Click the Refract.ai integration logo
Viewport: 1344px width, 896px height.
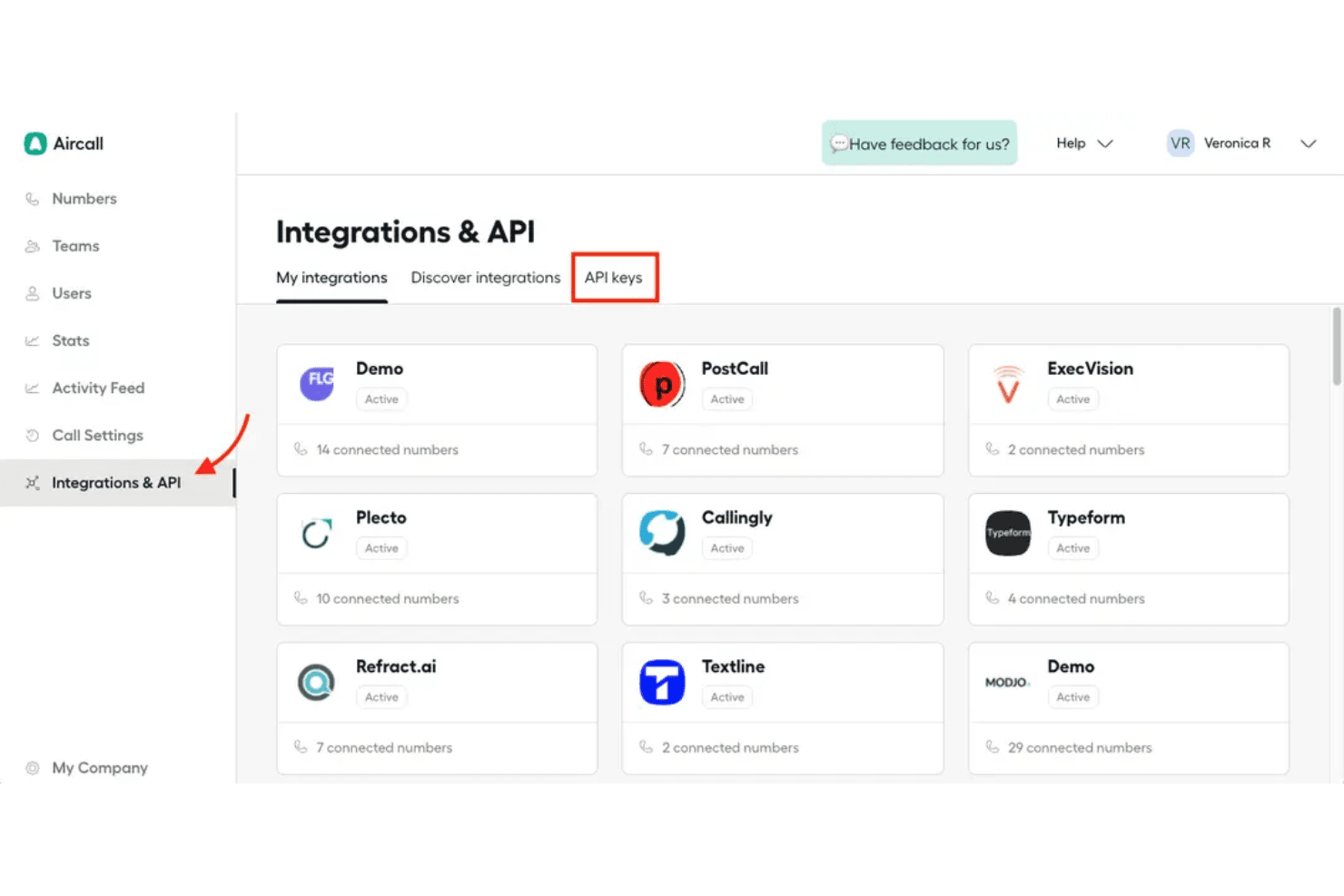[x=317, y=682]
